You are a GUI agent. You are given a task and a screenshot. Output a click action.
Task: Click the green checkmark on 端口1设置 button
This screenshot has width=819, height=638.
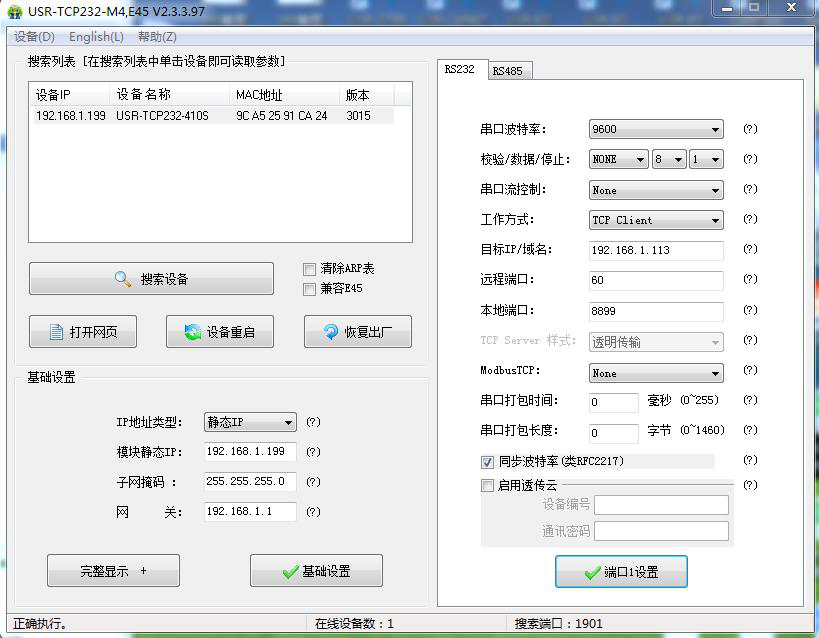click(593, 573)
